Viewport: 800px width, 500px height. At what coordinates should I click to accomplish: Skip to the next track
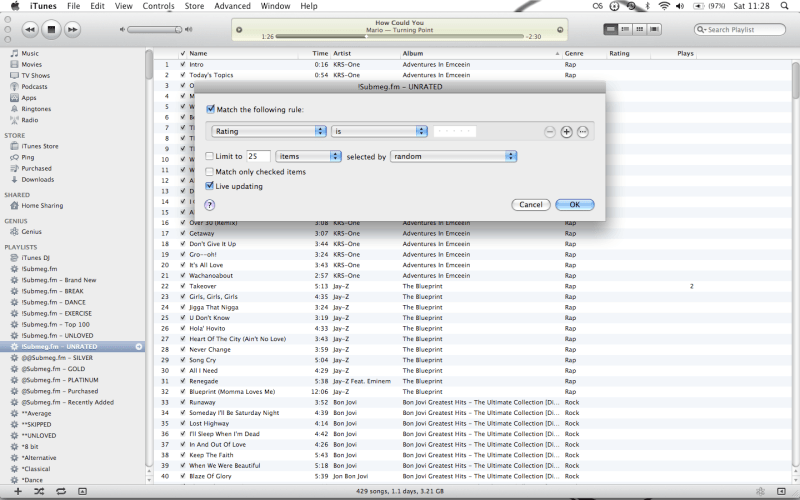73,30
